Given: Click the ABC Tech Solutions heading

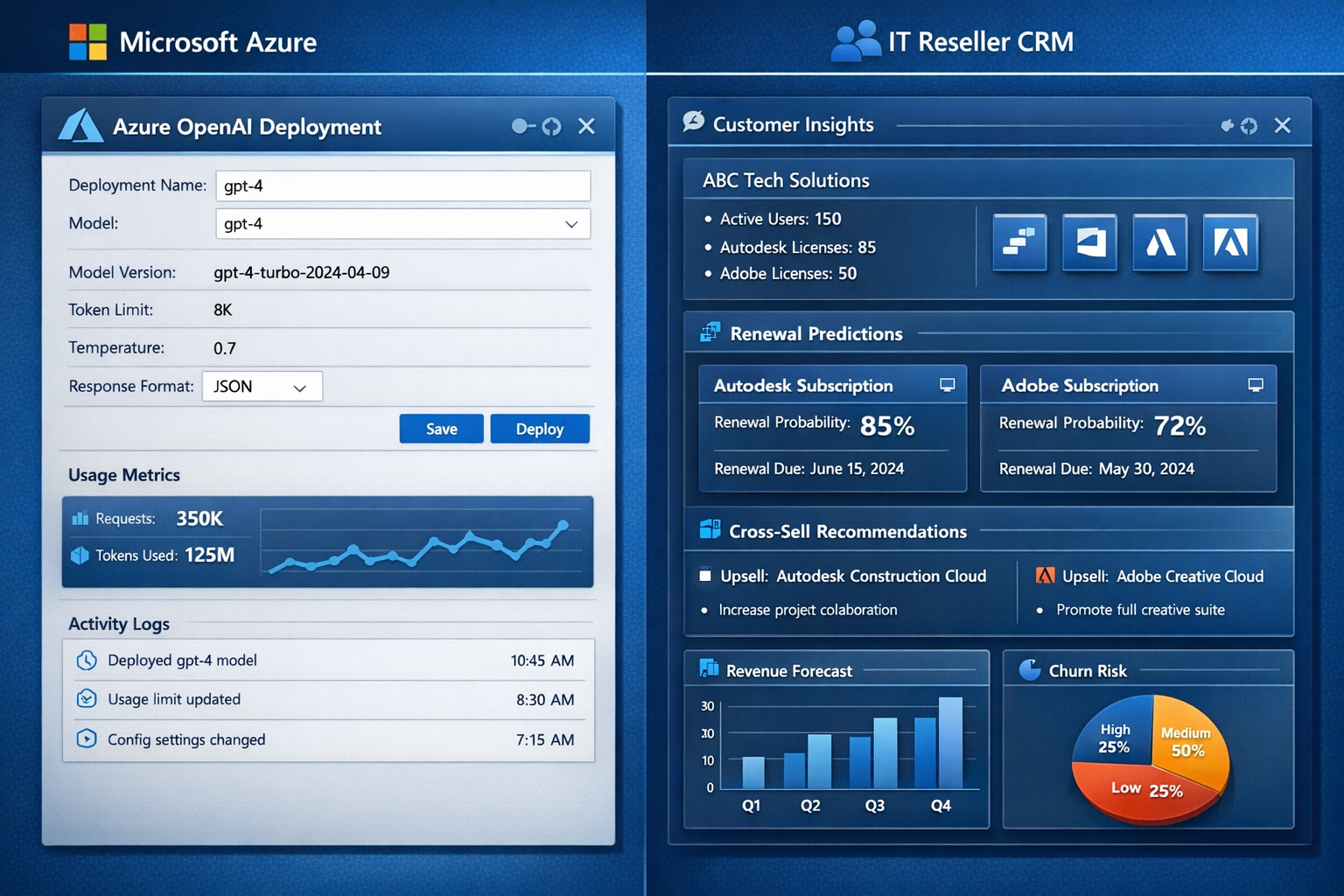Looking at the screenshot, I should pyautogui.click(x=786, y=180).
